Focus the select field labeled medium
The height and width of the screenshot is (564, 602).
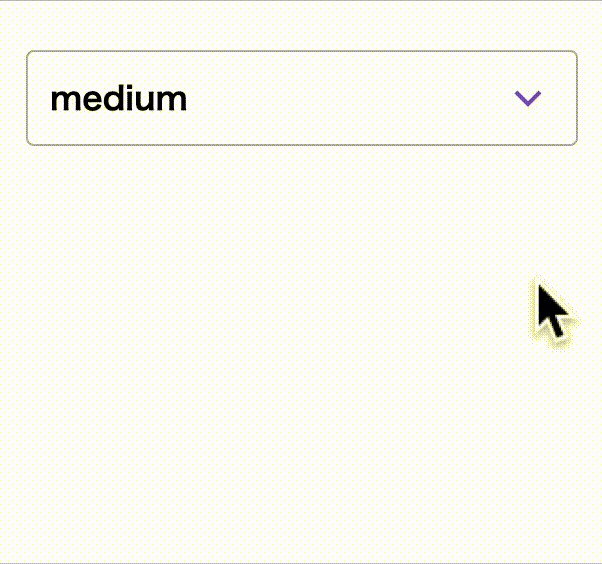click(301, 98)
